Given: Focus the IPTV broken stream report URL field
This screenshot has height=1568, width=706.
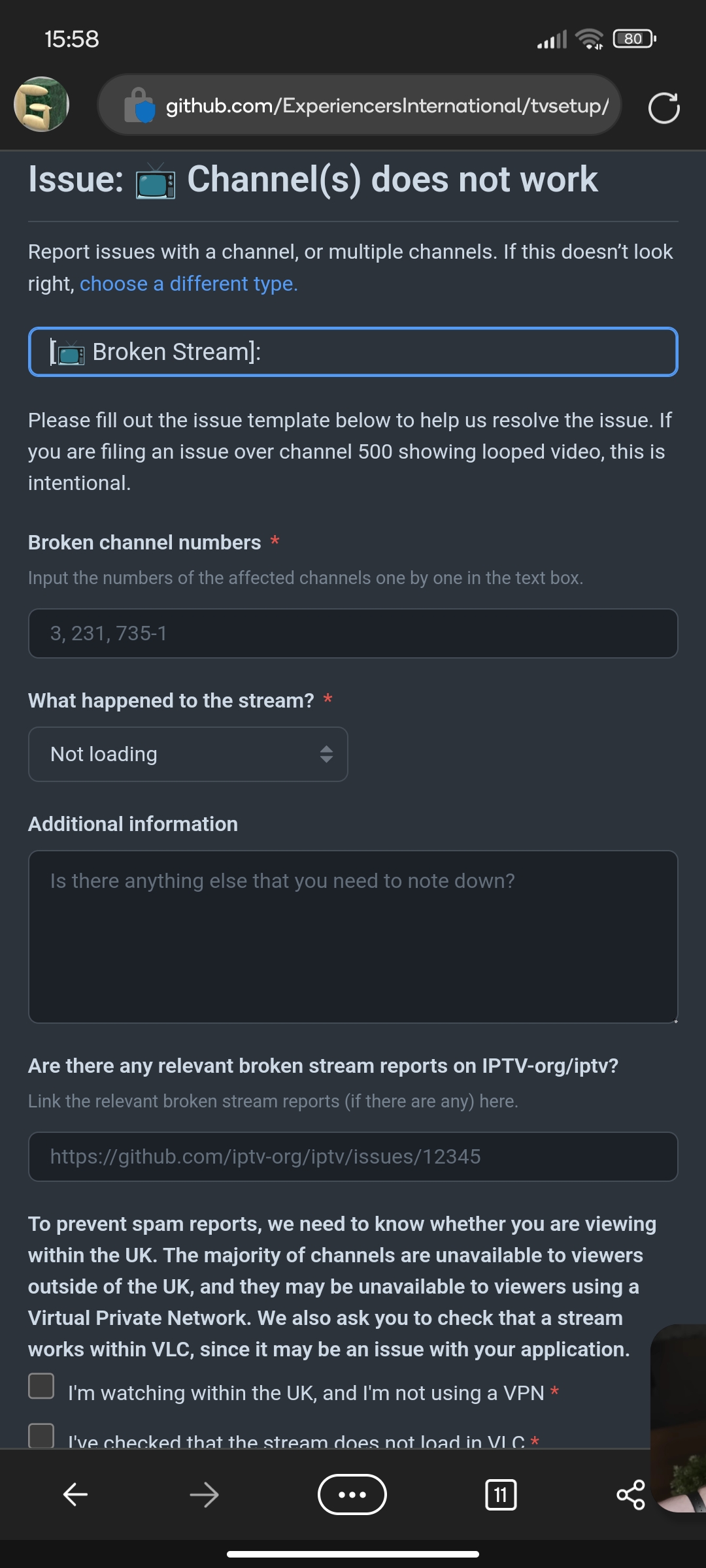Looking at the screenshot, I should pyautogui.click(x=353, y=1156).
